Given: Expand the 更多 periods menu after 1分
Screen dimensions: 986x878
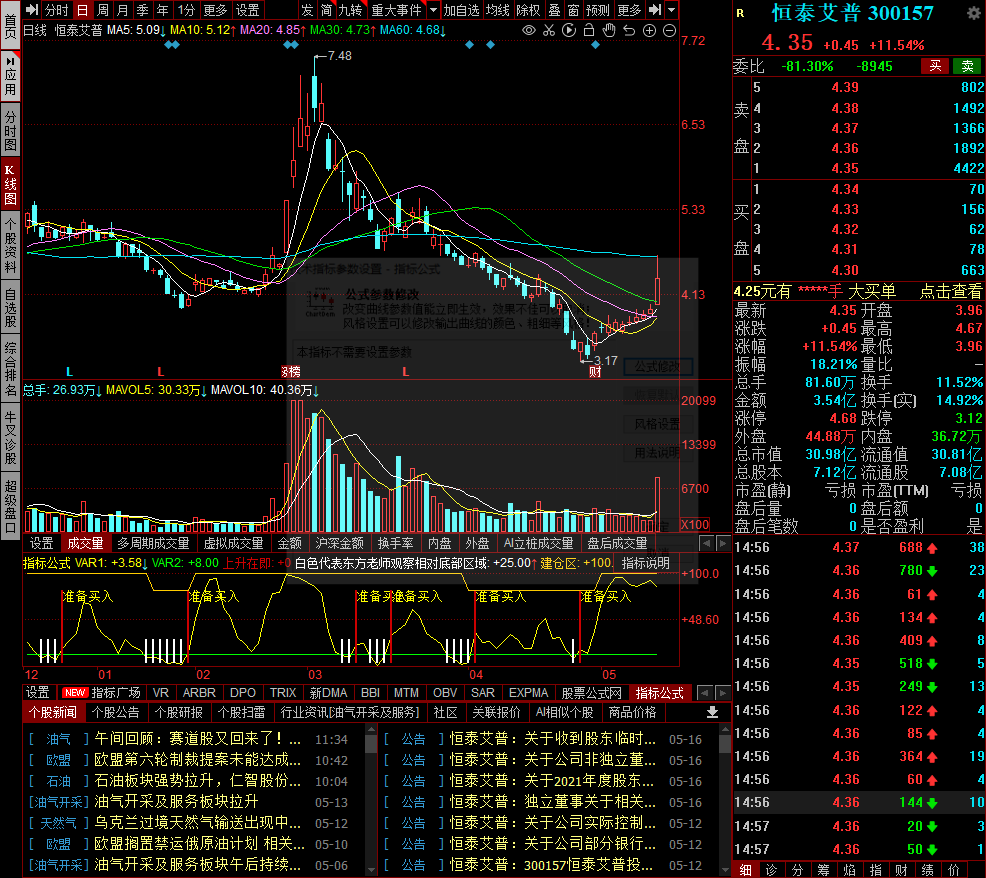Looking at the screenshot, I should [215, 10].
